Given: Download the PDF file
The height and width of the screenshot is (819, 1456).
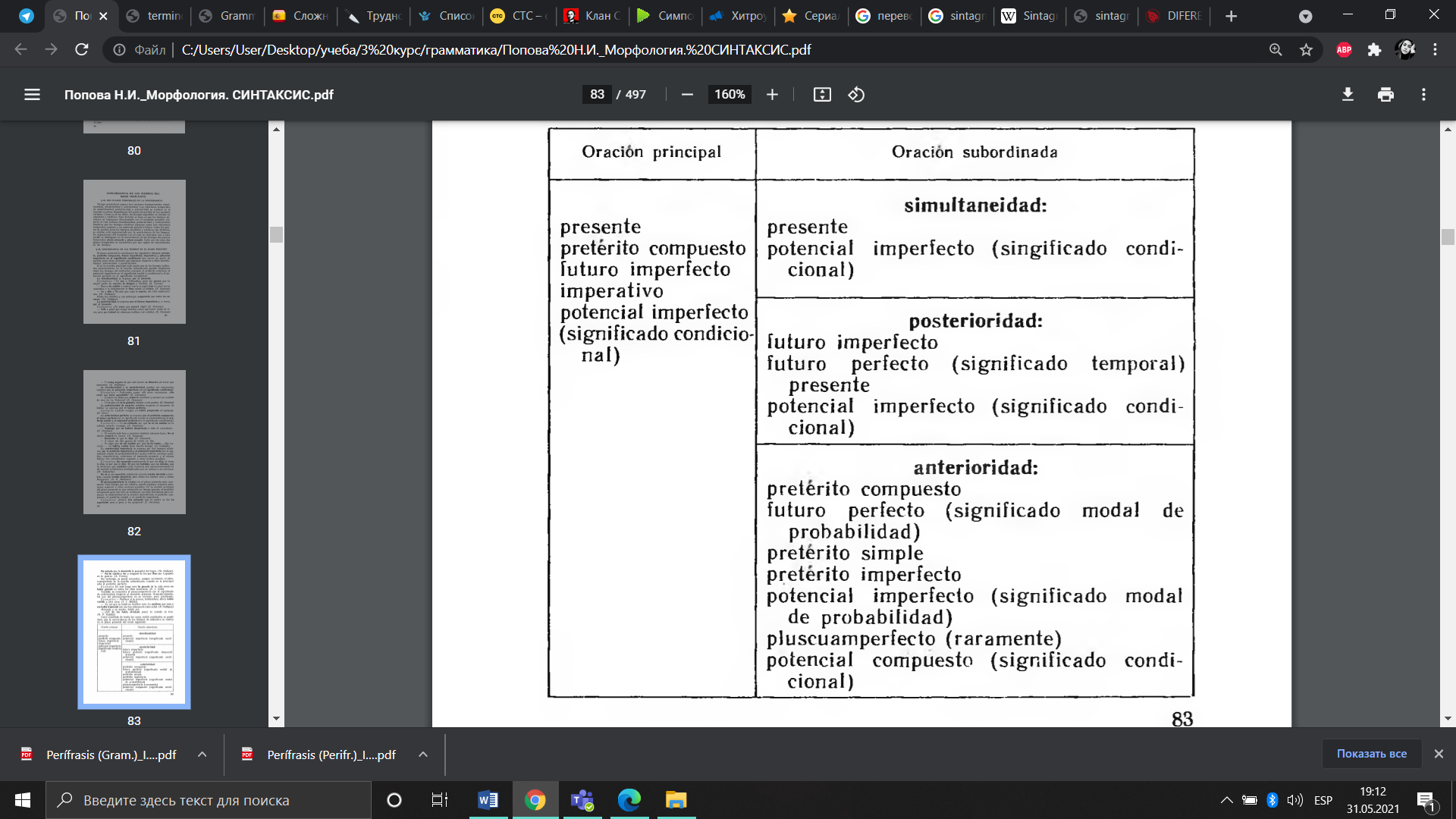Looking at the screenshot, I should click(1348, 95).
